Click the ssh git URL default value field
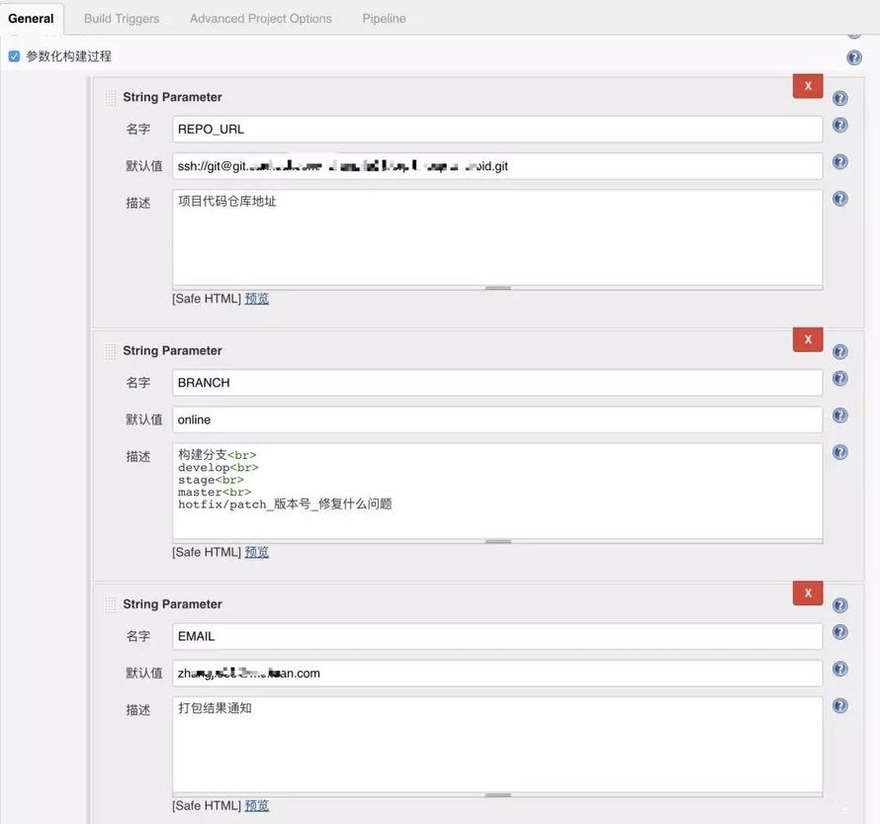This screenshot has height=824, width=880. (497, 166)
